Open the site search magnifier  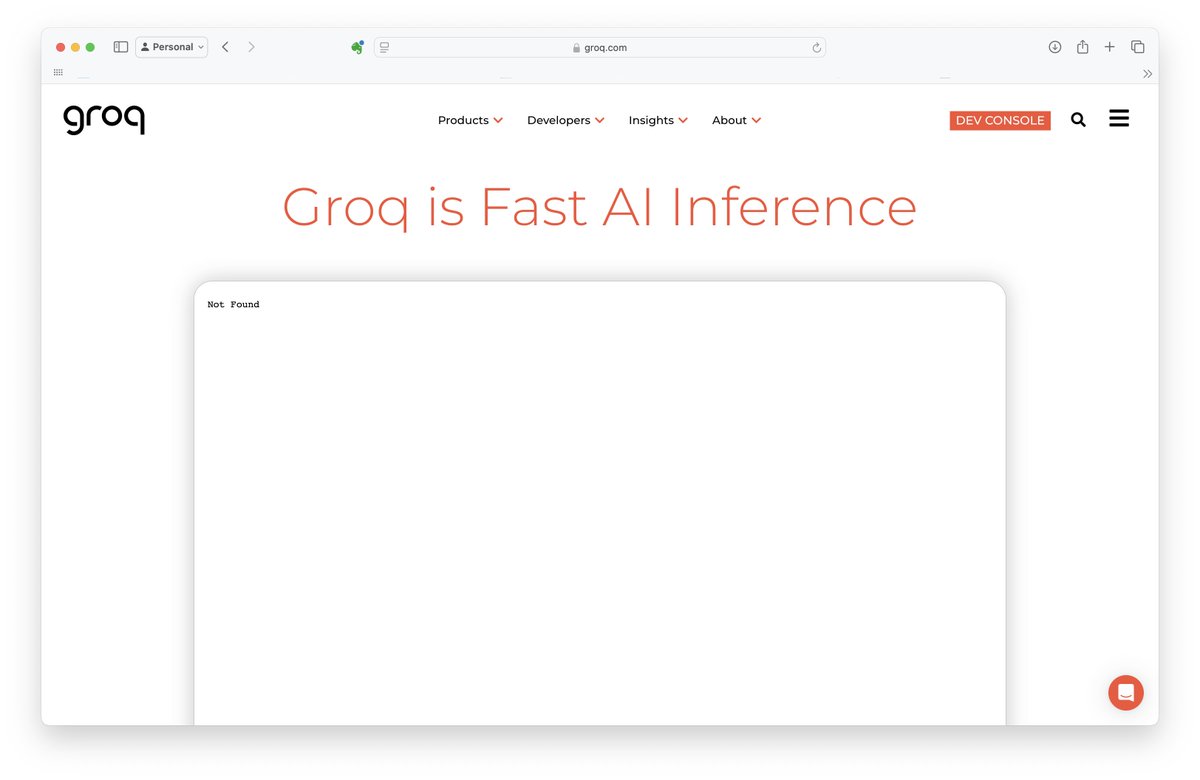(x=1078, y=120)
